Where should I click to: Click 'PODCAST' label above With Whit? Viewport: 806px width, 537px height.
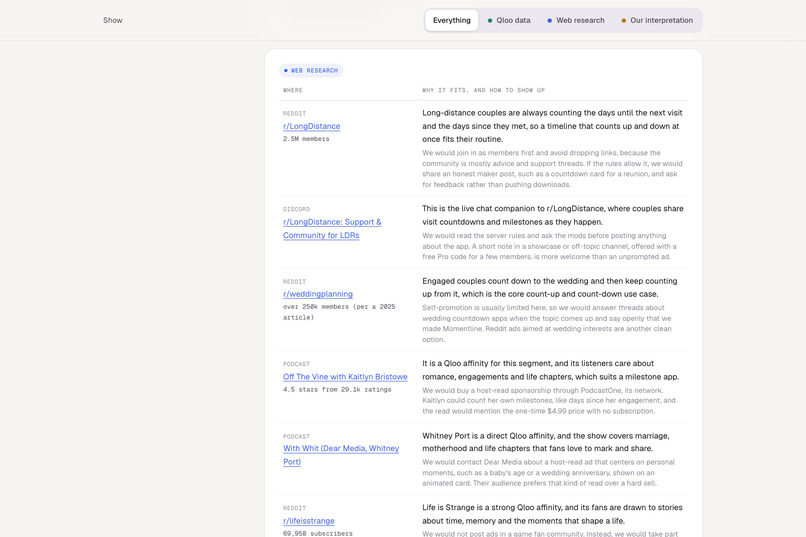pyautogui.click(x=296, y=437)
